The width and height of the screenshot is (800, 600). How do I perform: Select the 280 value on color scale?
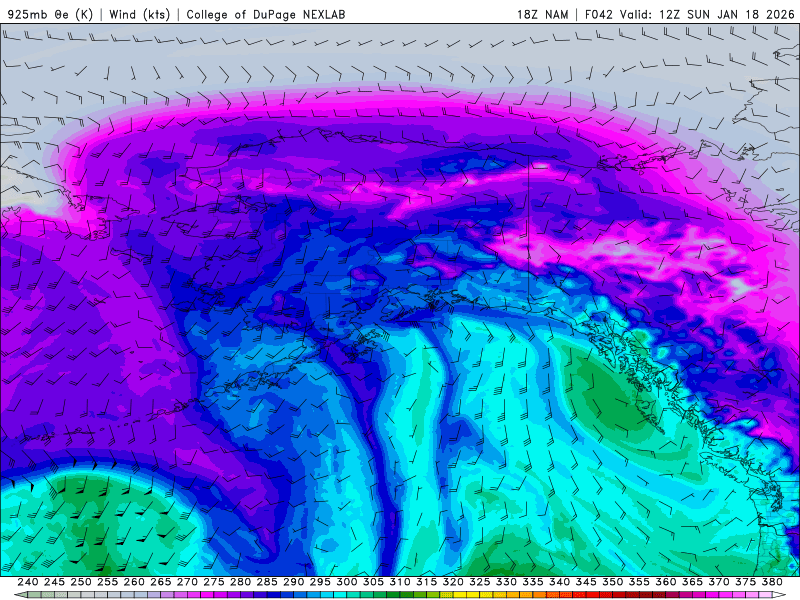(x=240, y=582)
